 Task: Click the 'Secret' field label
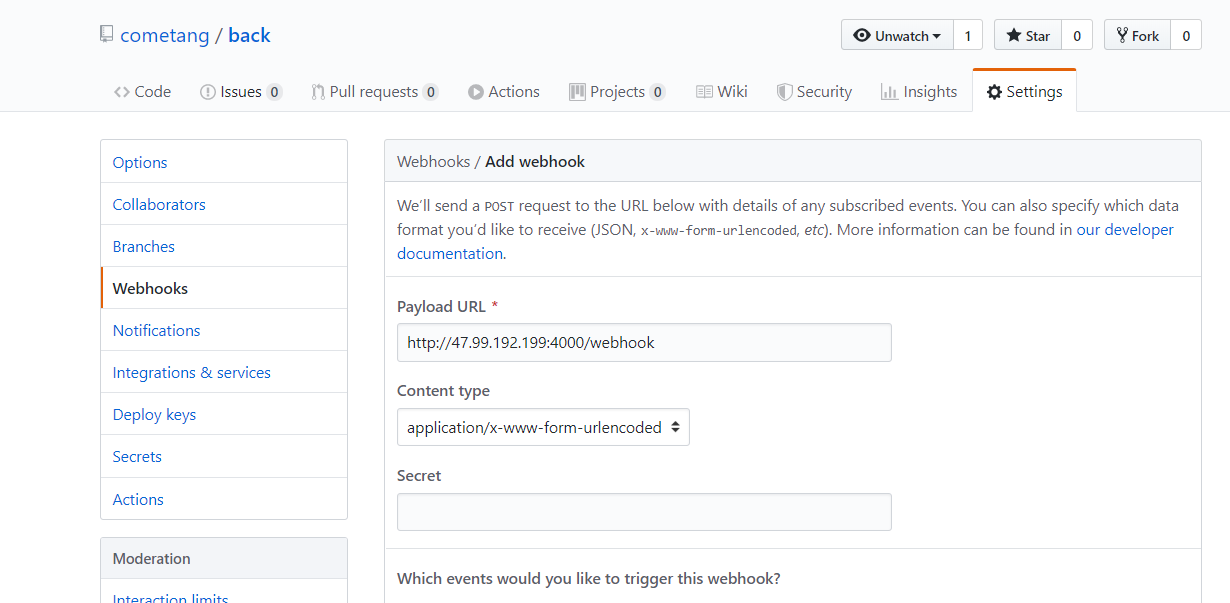[x=419, y=475]
